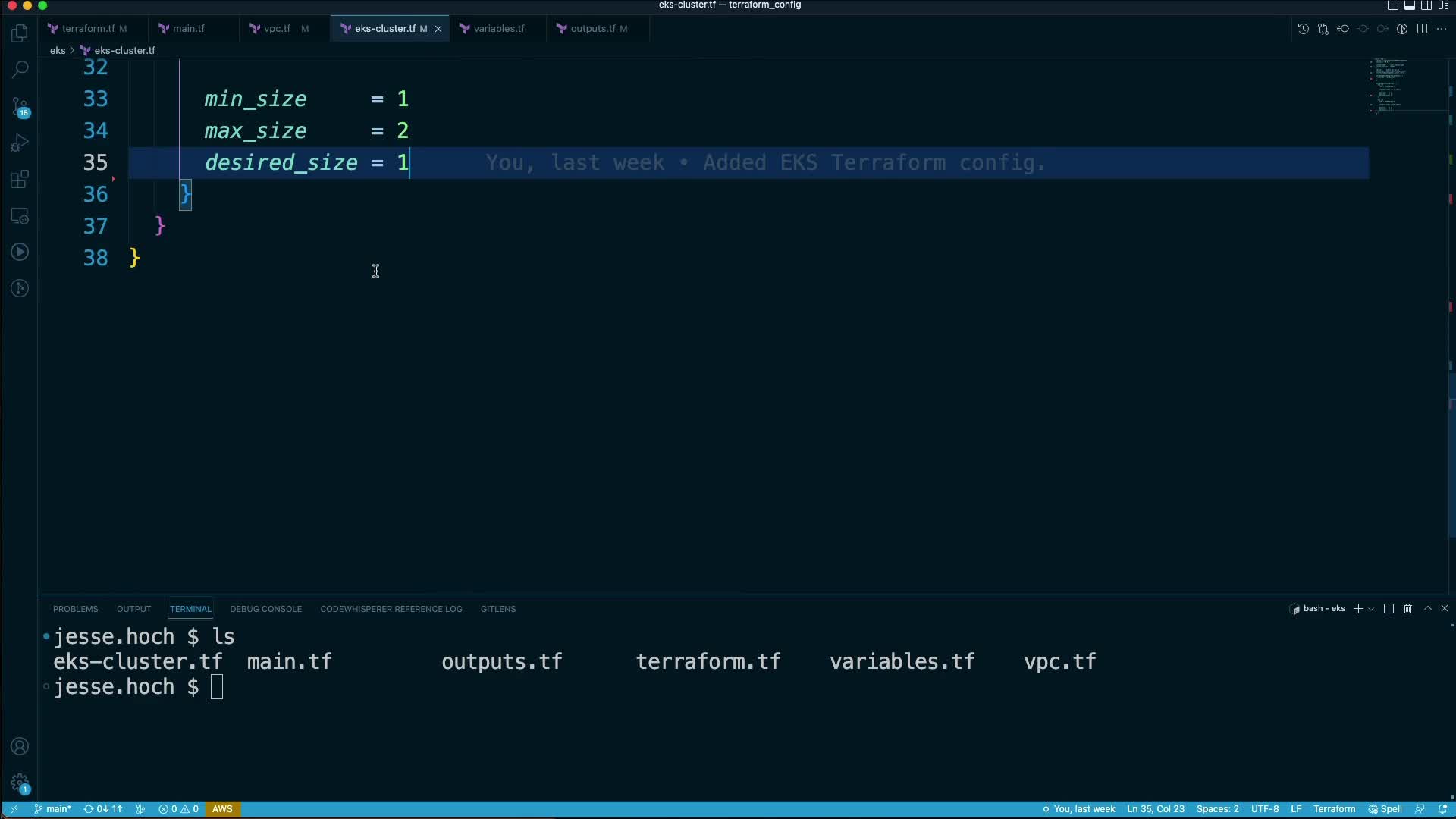1456x819 pixels.
Task: Switch to the variables.tf tab
Action: click(x=498, y=29)
